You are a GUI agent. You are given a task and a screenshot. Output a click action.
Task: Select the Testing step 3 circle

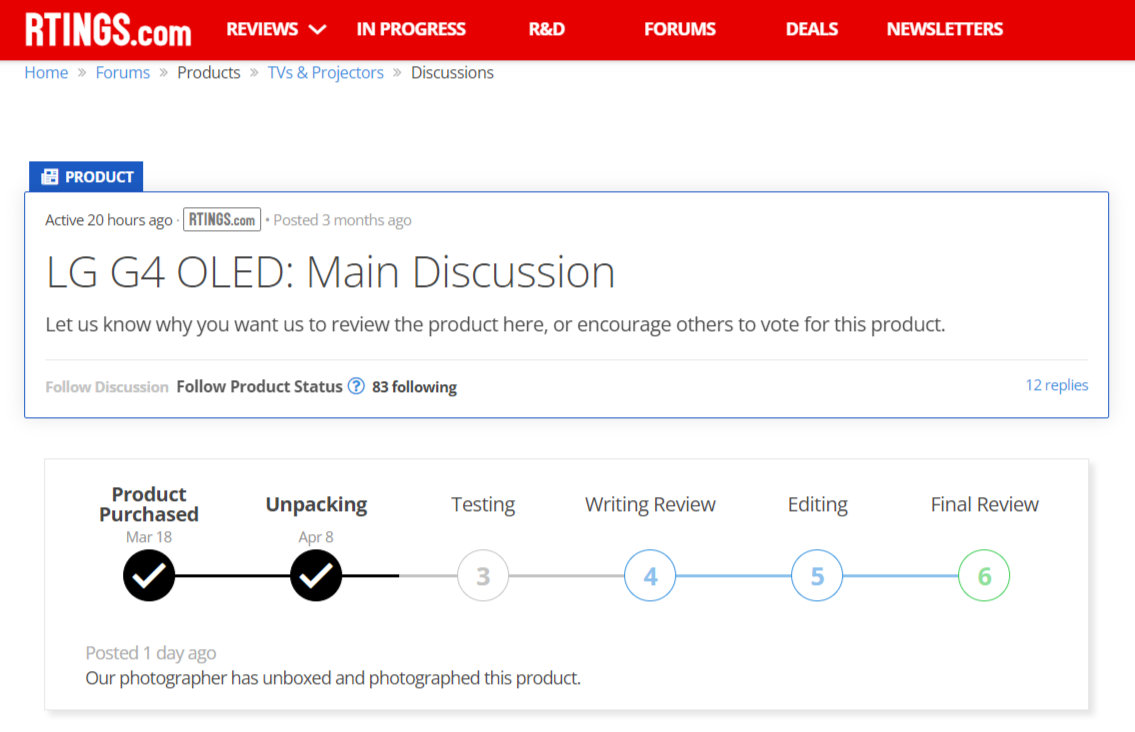[x=483, y=577]
